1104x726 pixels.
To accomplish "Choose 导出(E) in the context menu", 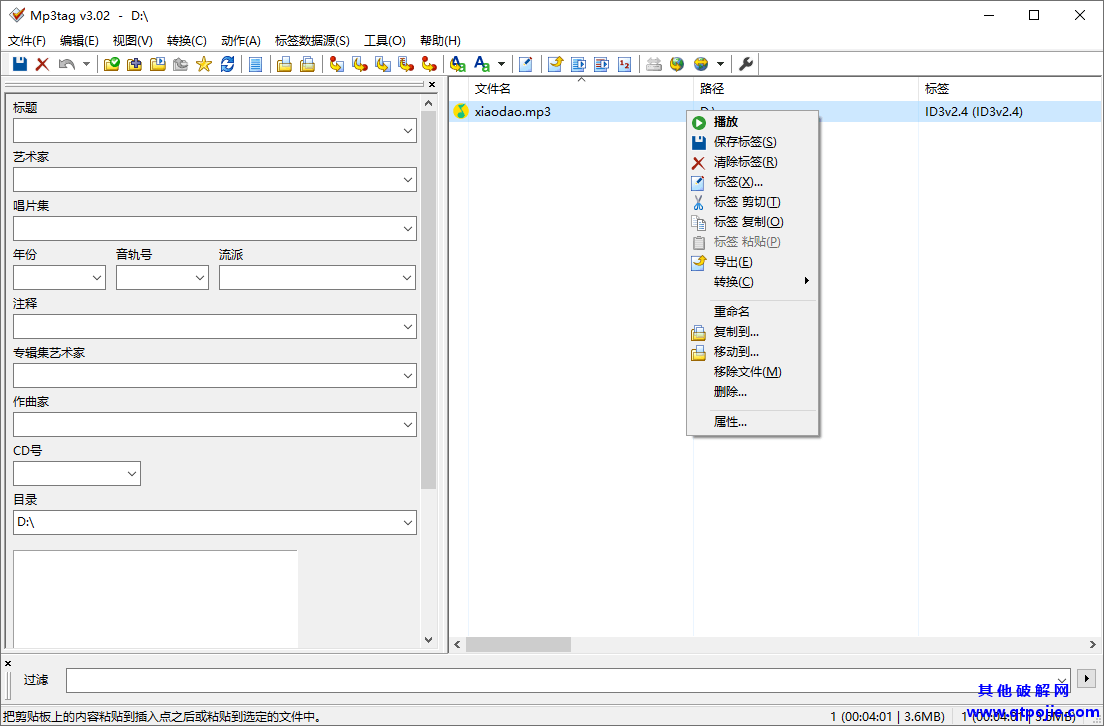I will [x=752, y=262].
